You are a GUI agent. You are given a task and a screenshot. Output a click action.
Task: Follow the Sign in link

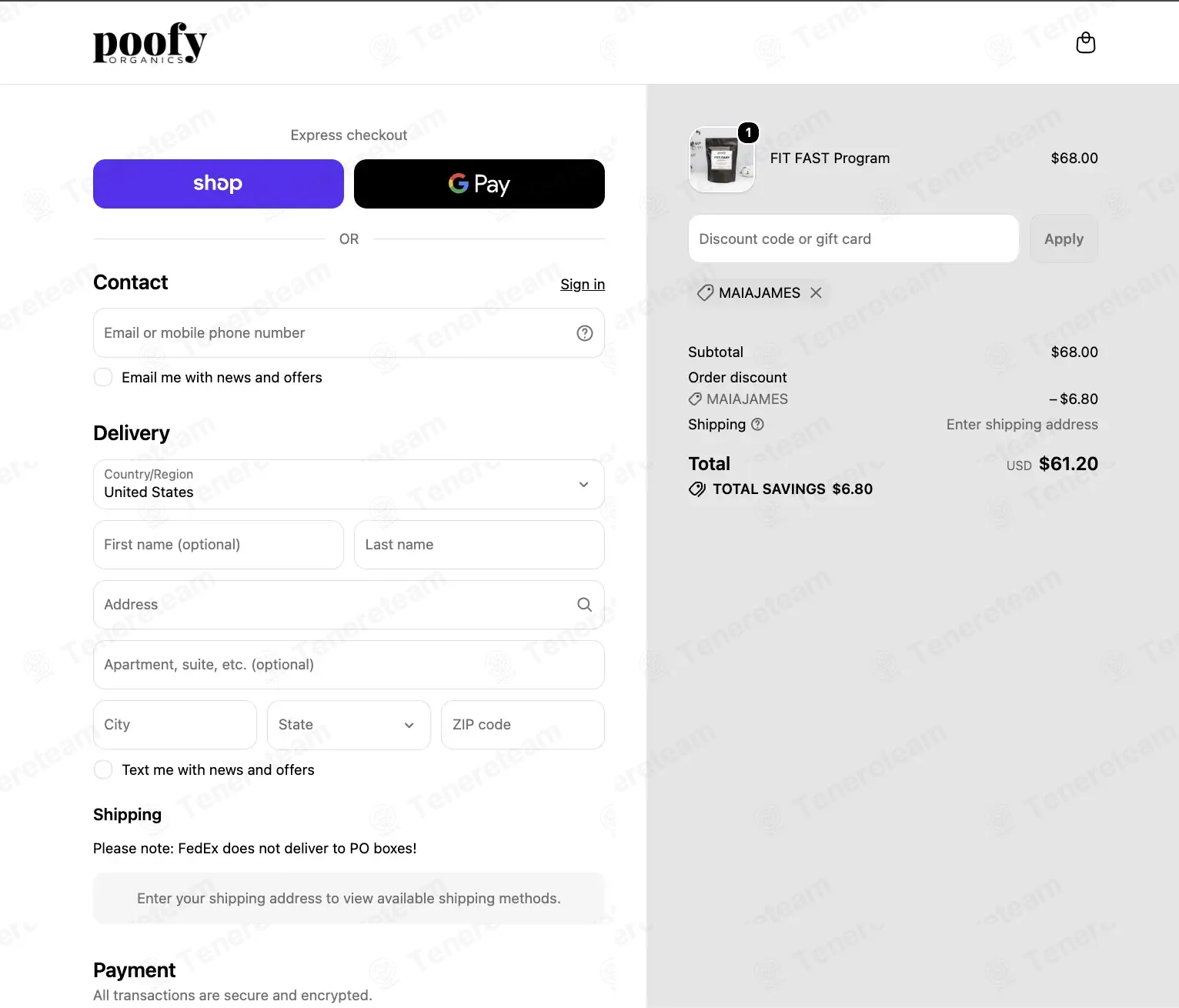(x=583, y=285)
